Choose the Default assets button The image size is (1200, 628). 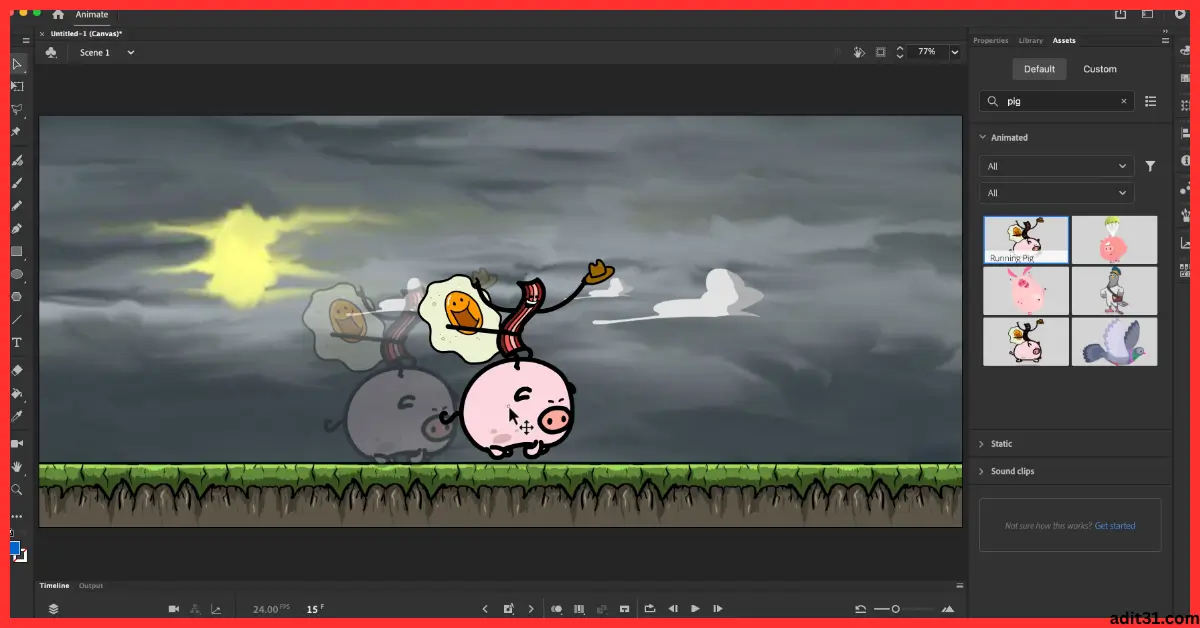click(x=1039, y=69)
